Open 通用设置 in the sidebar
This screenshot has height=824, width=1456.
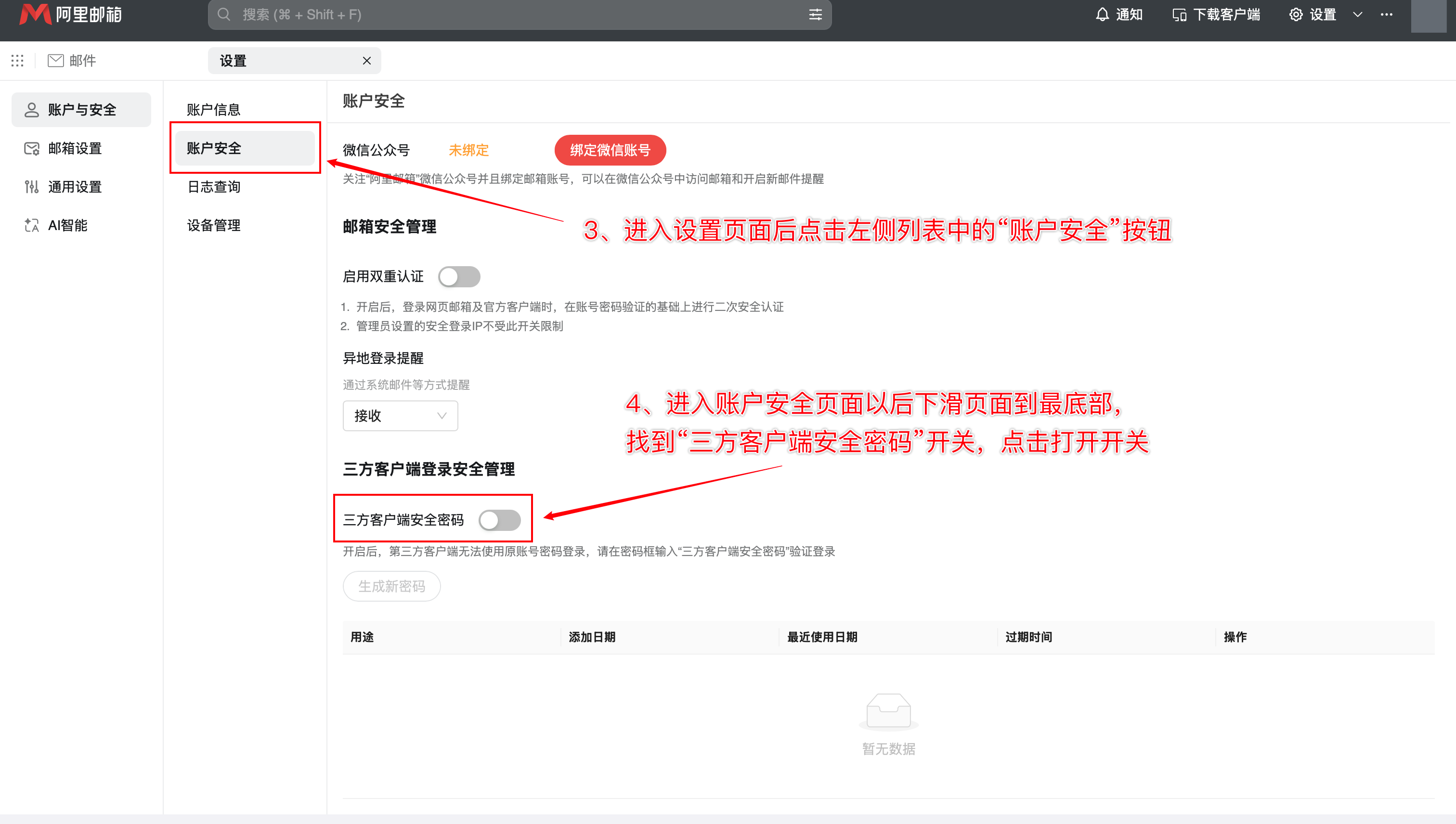click(x=81, y=187)
